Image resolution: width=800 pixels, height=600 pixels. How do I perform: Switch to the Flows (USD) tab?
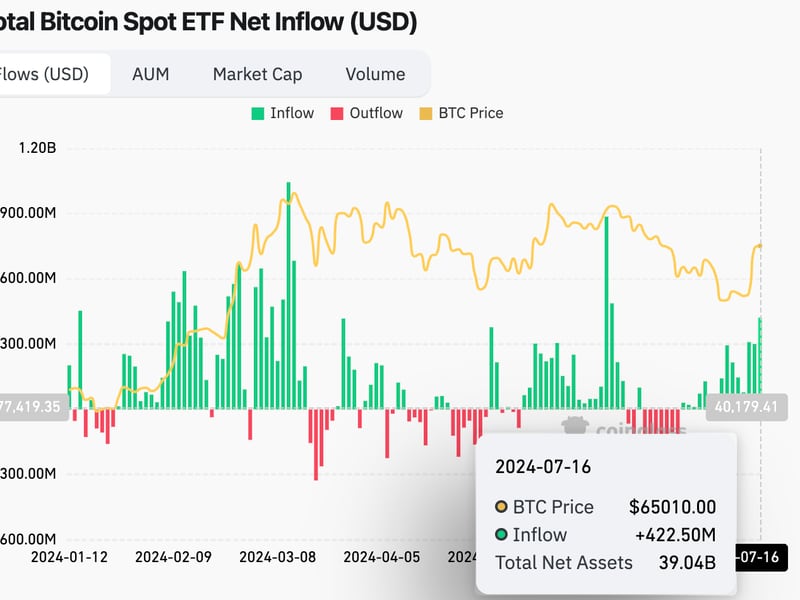point(47,74)
